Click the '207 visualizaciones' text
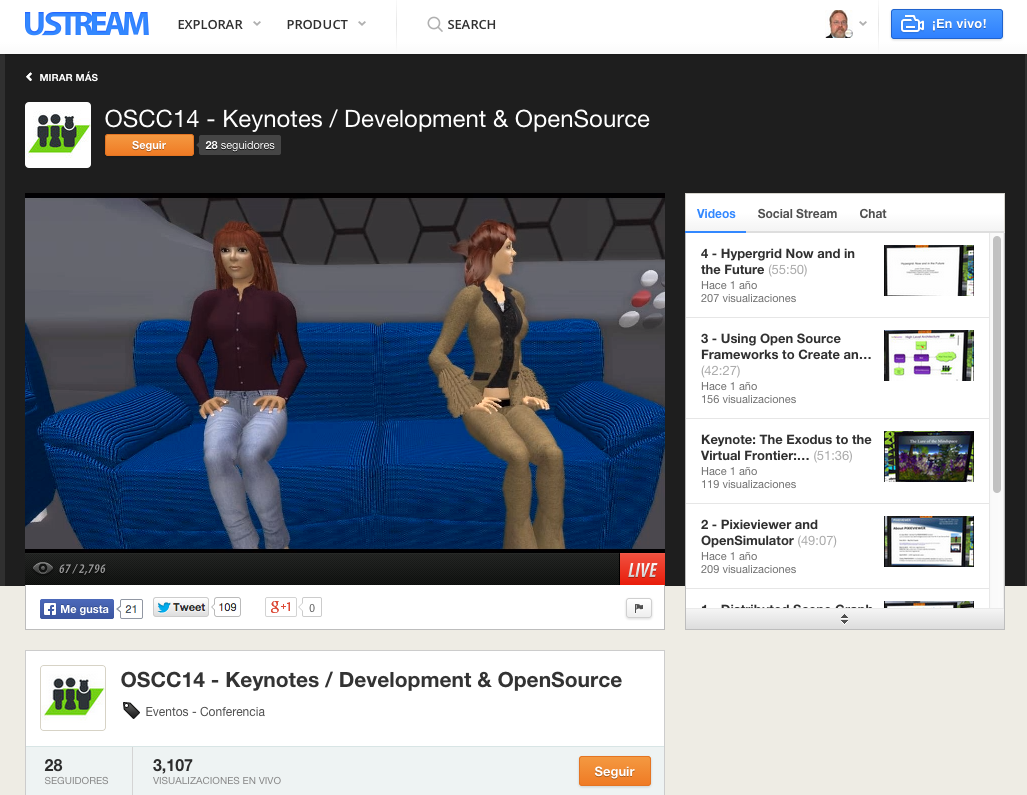Image resolution: width=1027 pixels, height=795 pixels. (x=749, y=298)
